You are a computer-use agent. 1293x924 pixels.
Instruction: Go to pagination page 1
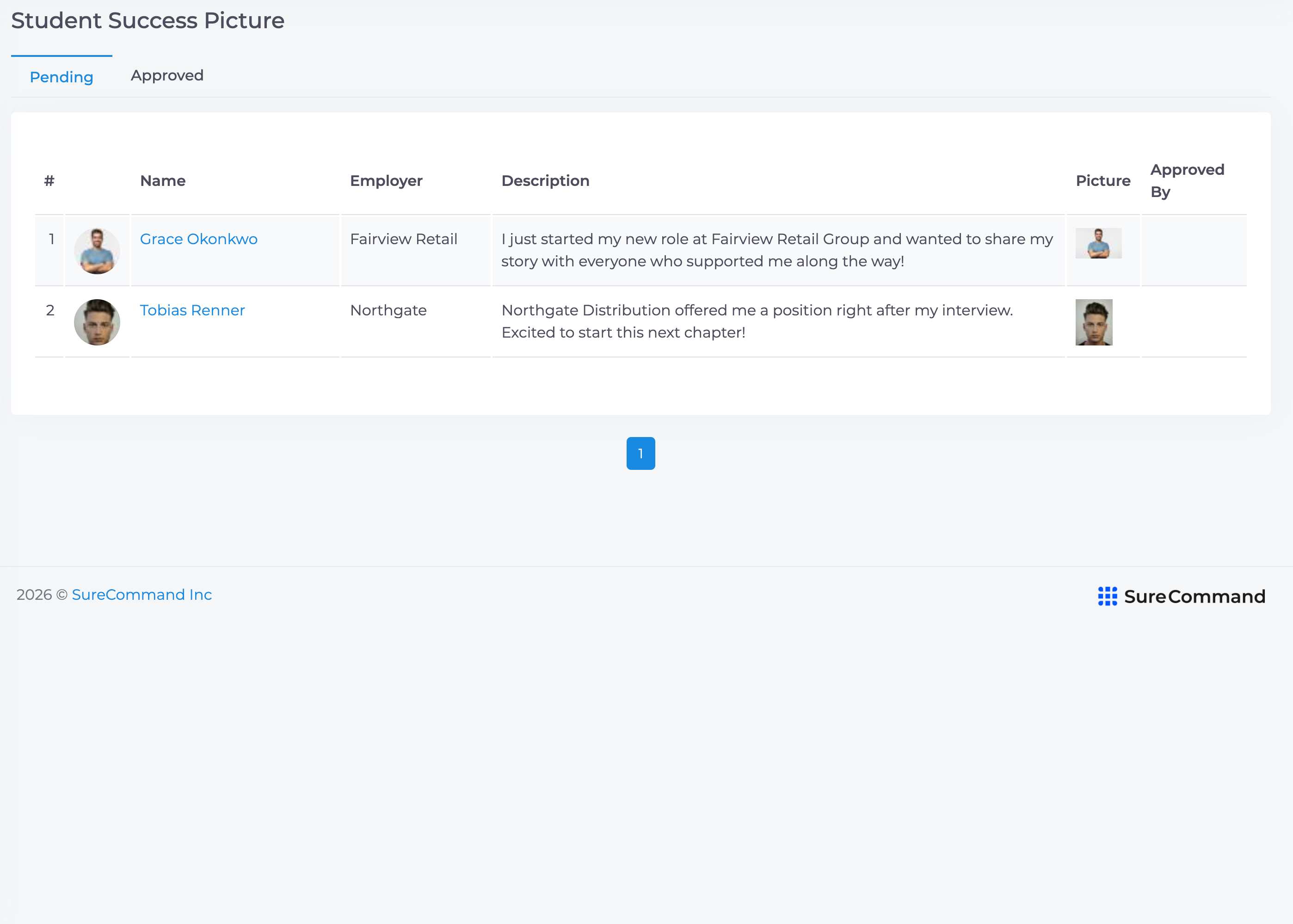[640, 454]
